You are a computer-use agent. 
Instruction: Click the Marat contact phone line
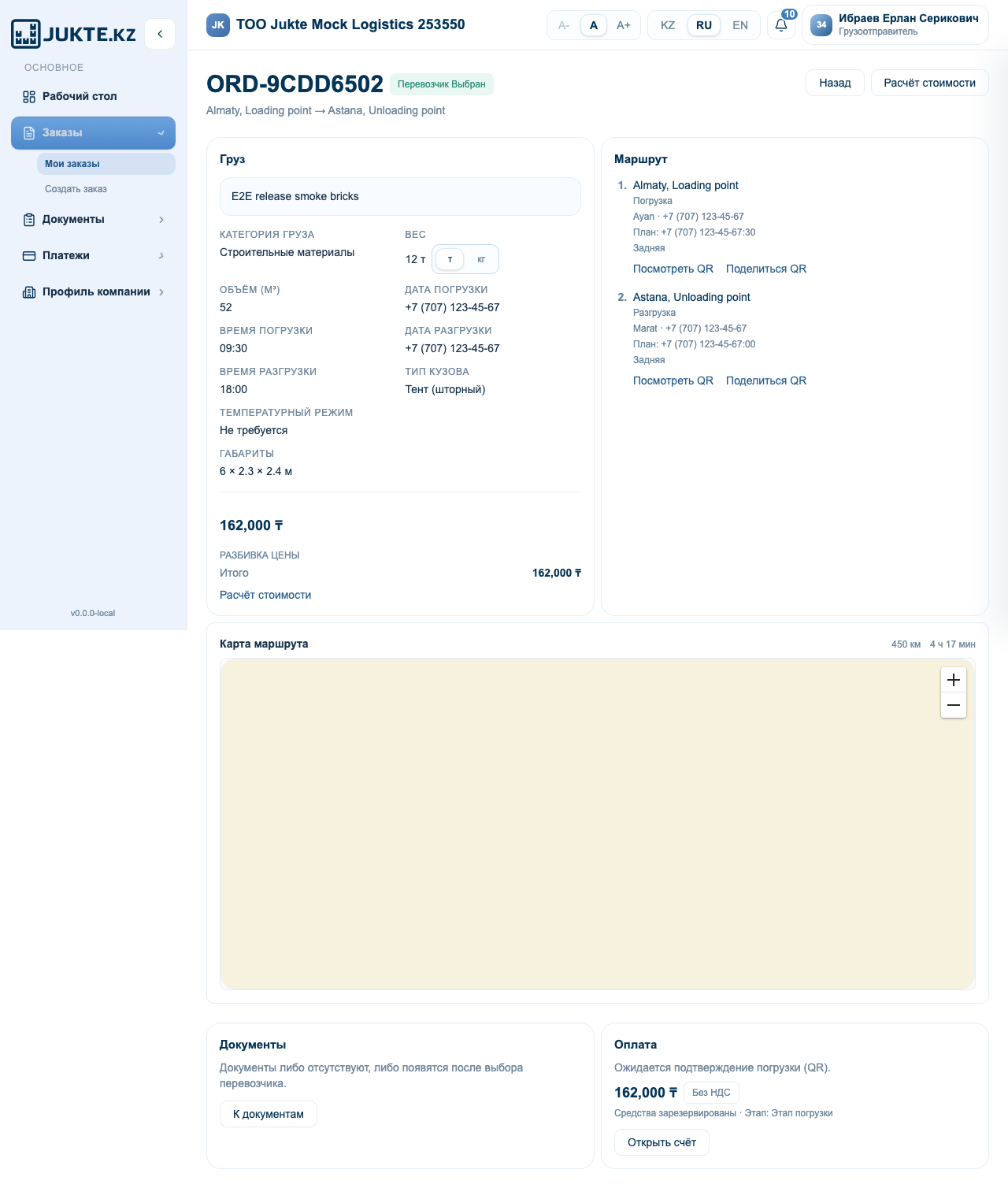click(x=690, y=329)
